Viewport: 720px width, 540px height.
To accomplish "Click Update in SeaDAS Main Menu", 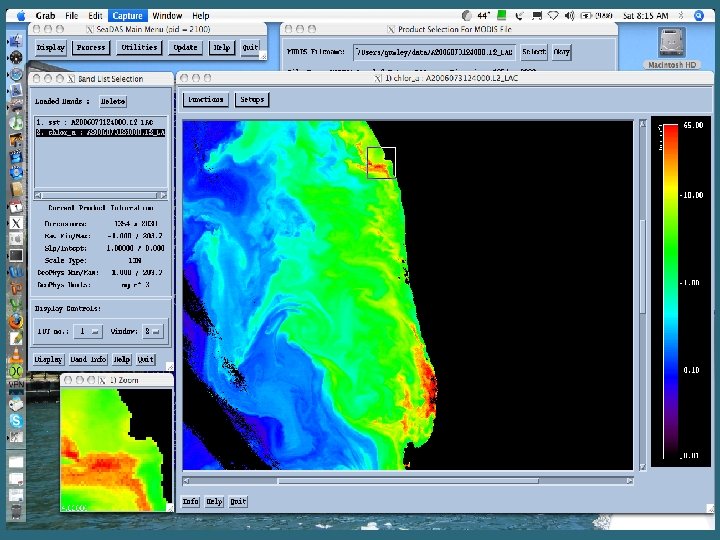I will coord(185,47).
